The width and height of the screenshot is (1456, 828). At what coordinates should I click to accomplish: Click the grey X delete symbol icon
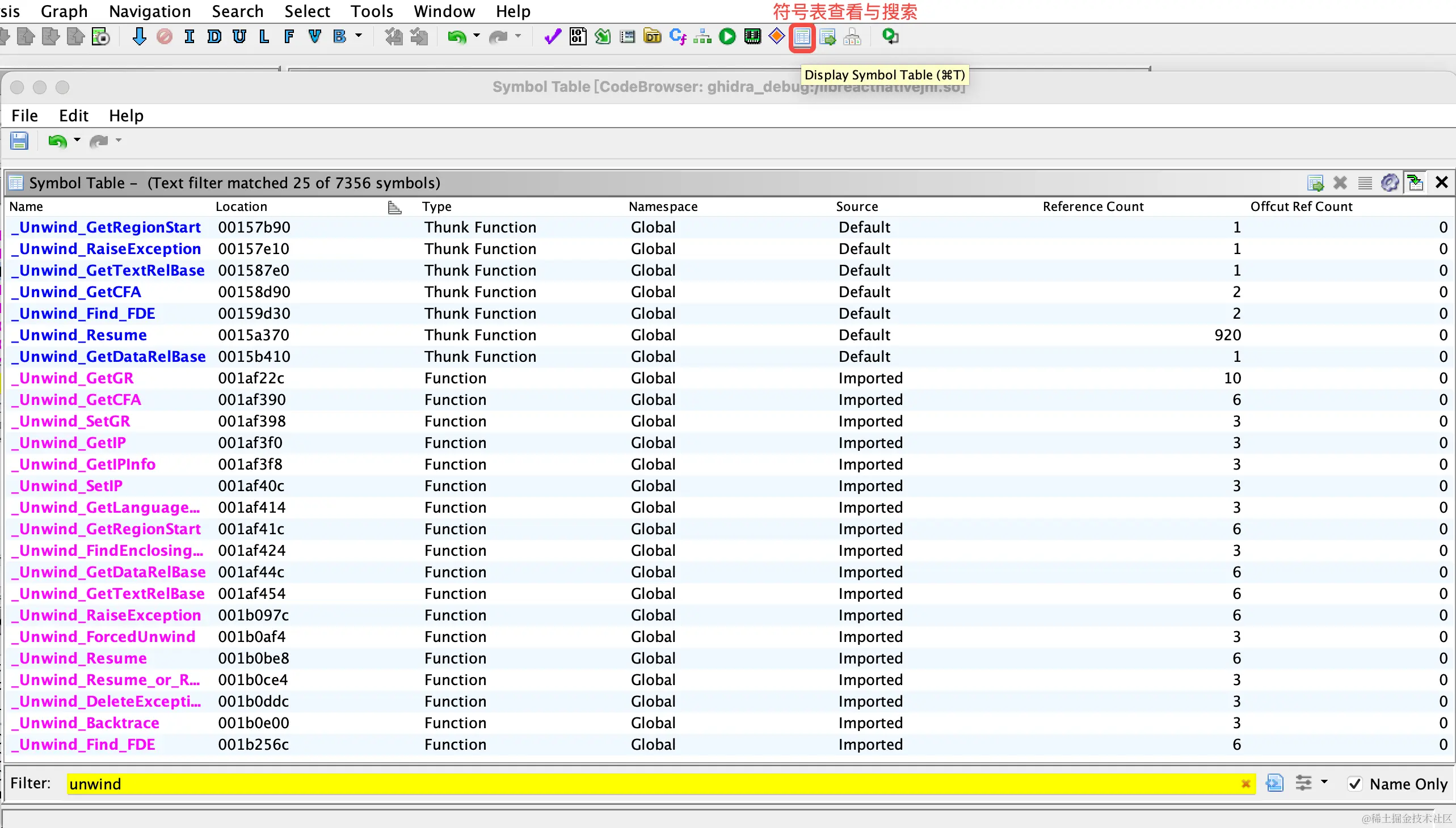pyautogui.click(x=1340, y=183)
